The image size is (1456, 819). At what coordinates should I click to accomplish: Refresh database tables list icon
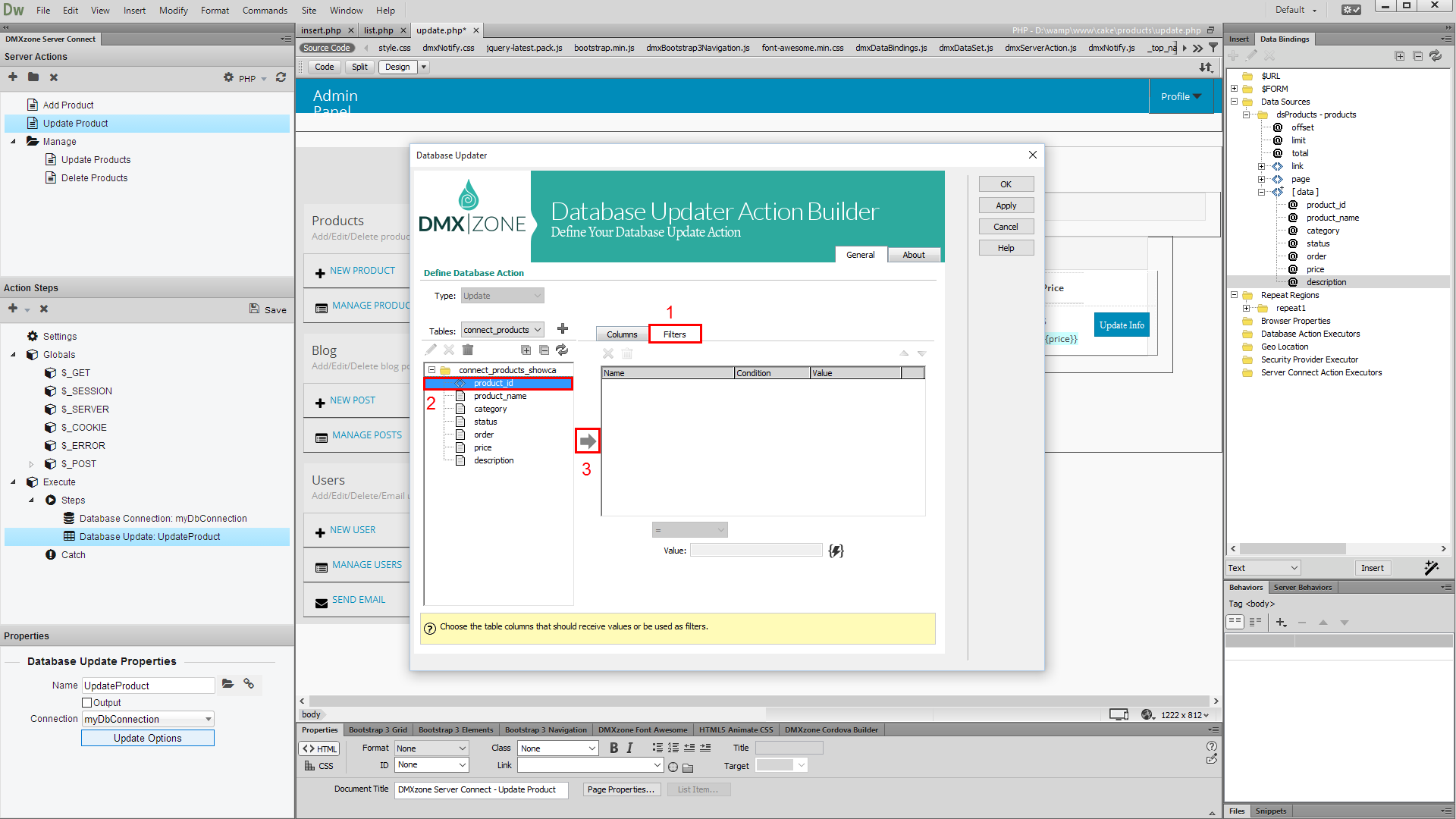pos(562,350)
